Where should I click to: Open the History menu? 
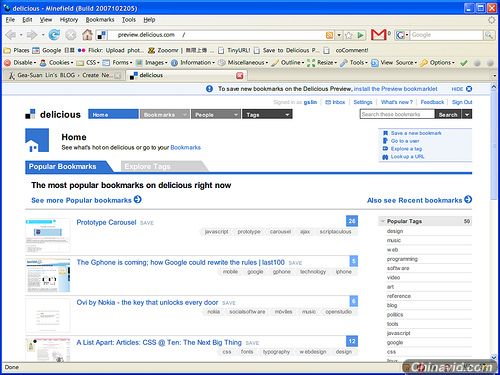[x=69, y=20]
